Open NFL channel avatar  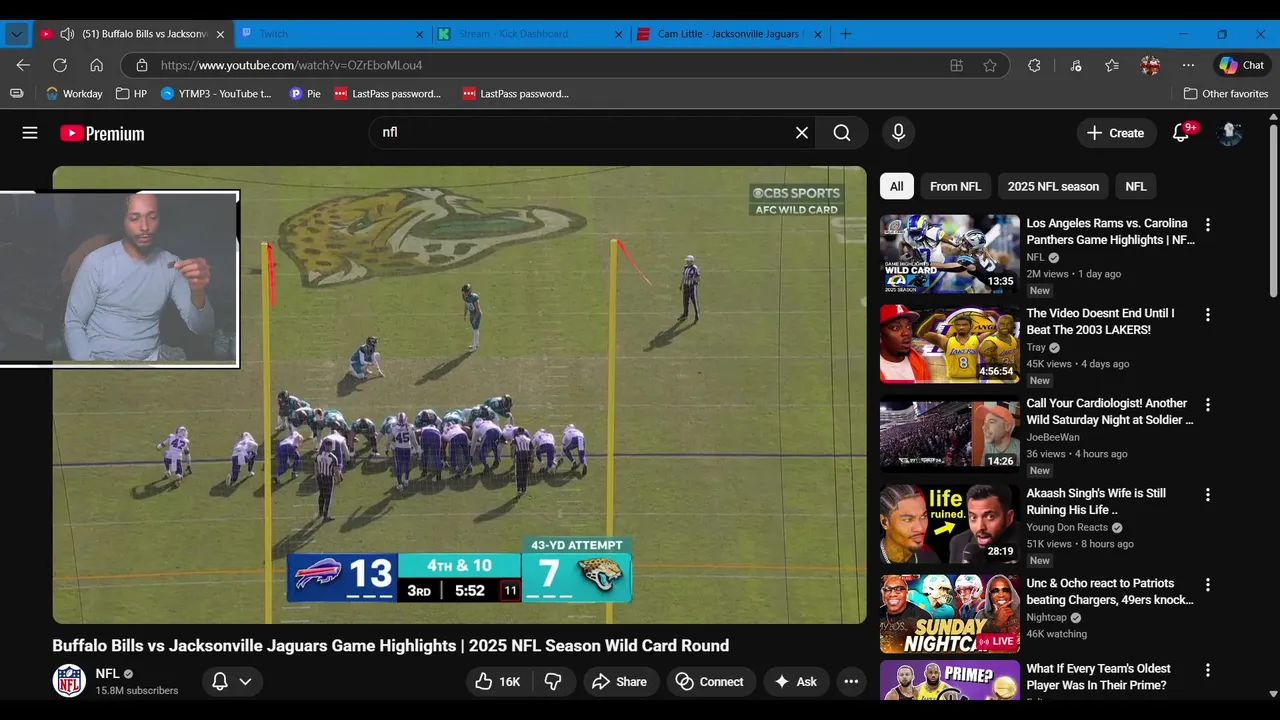[69, 681]
